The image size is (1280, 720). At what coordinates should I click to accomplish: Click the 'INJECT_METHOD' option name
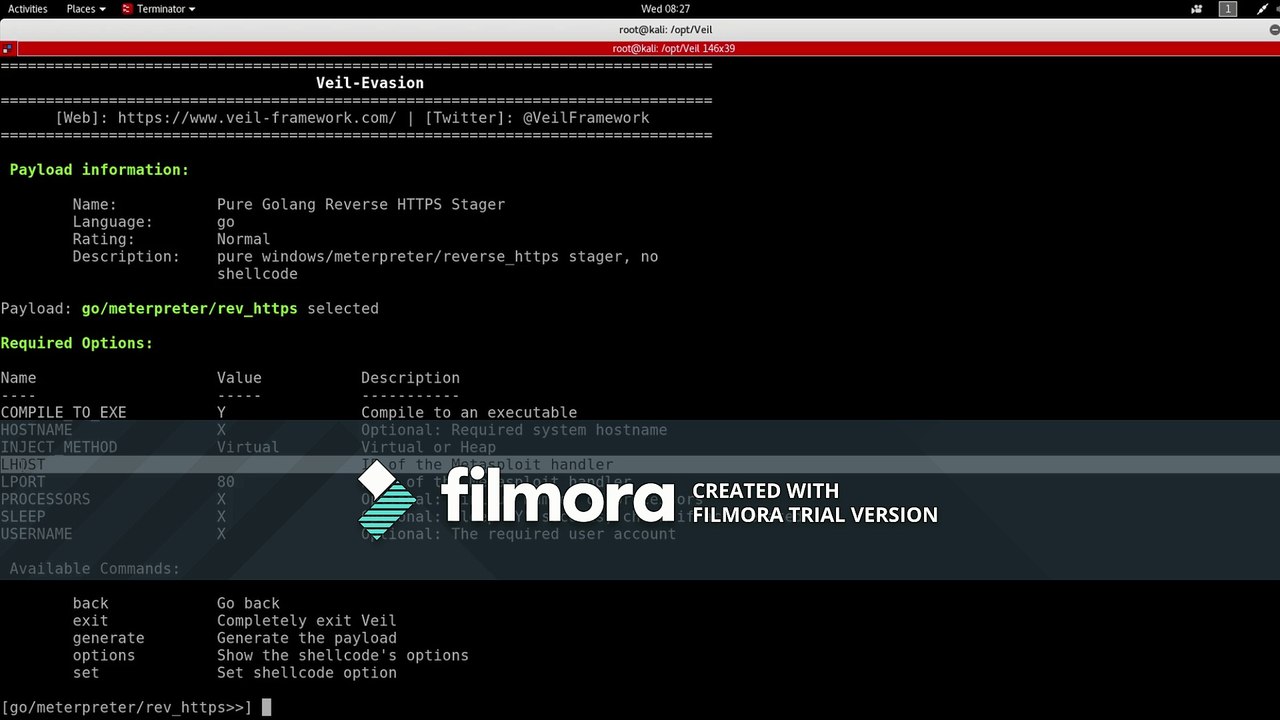pyautogui.click(x=59, y=447)
